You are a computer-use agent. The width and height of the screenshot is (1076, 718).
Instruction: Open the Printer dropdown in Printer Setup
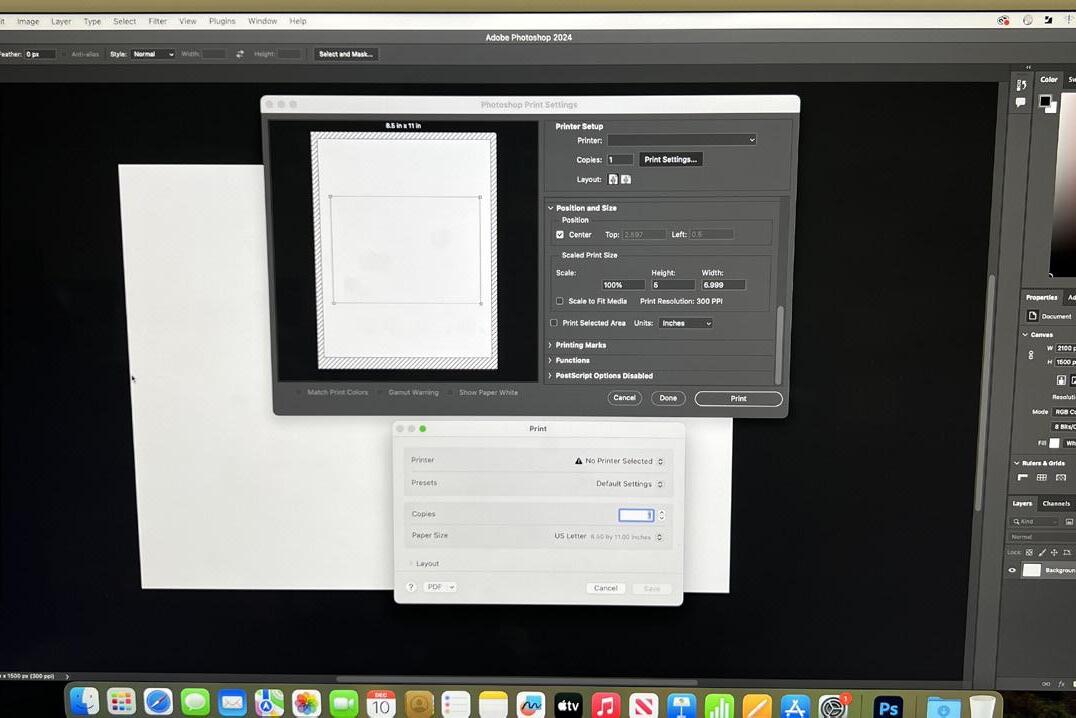(681, 139)
